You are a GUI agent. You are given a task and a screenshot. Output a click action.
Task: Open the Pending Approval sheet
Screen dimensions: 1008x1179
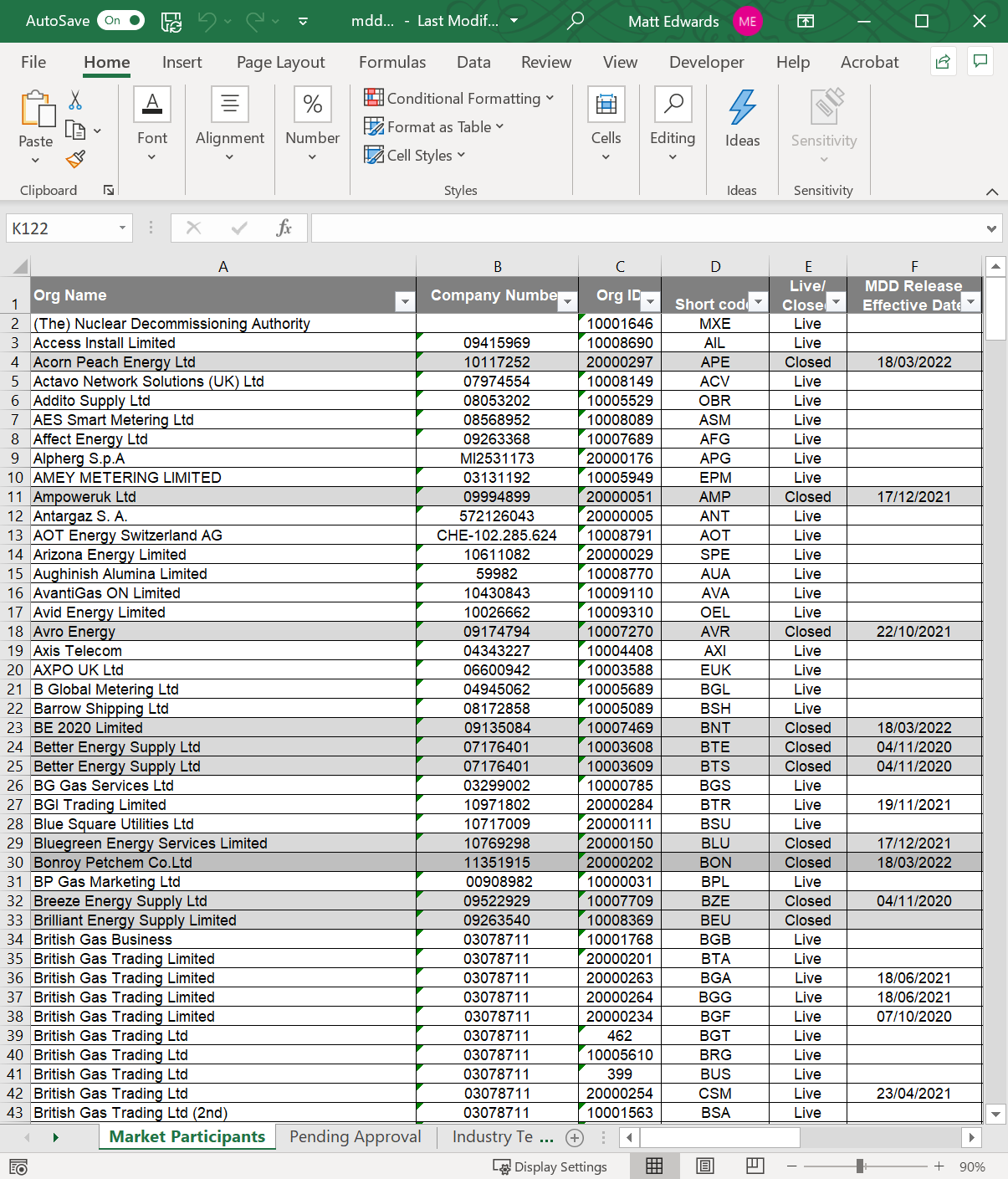click(355, 1136)
